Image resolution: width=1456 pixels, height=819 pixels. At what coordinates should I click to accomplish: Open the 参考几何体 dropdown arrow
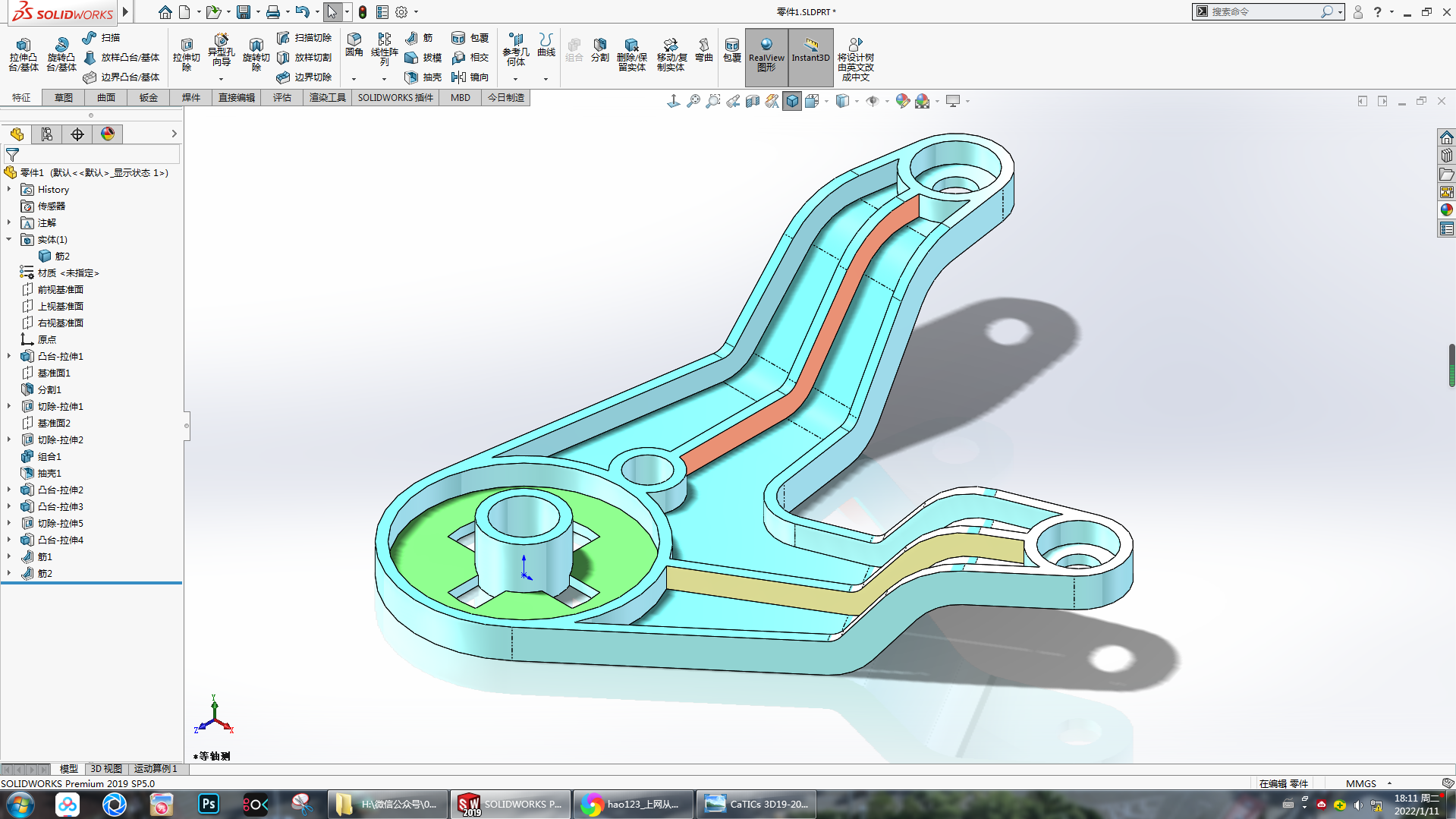515,79
